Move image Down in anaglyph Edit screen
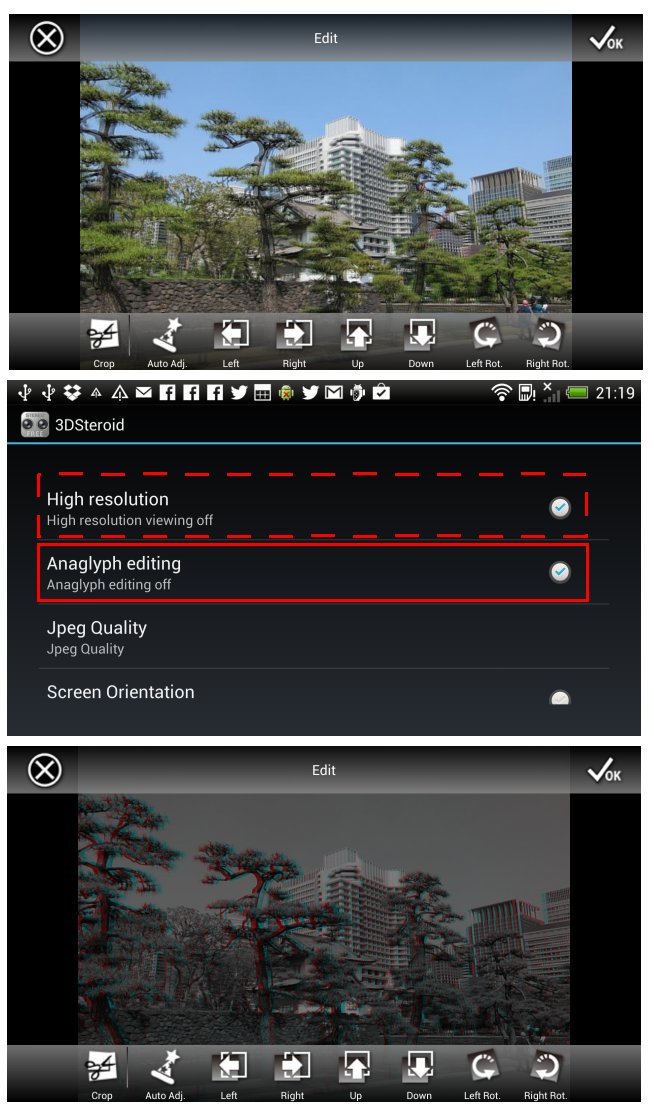654x1112 pixels. (x=419, y=1074)
